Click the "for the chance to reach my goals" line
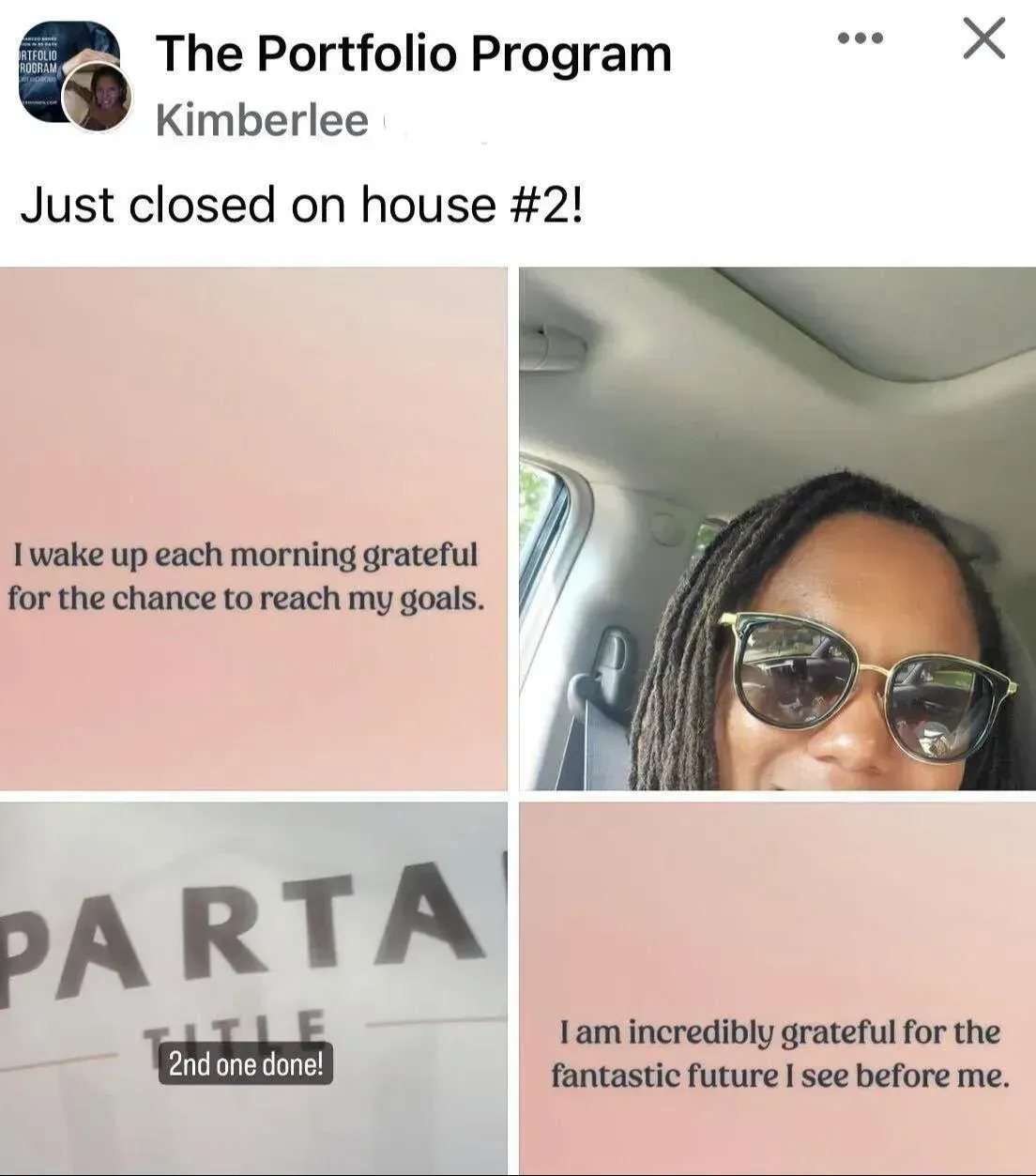The width and height of the screenshot is (1036, 1176). click(246, 598)
